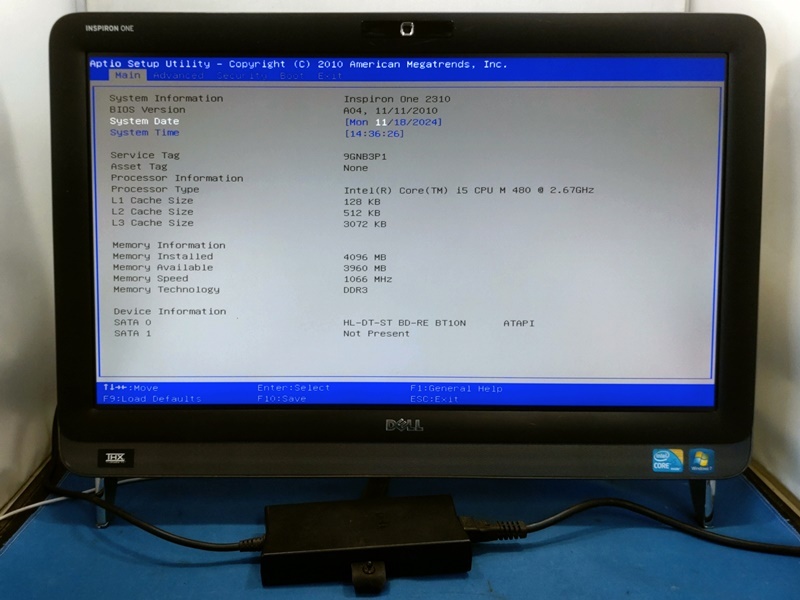
Task: Open the Security tab
Action: (242, 76)
